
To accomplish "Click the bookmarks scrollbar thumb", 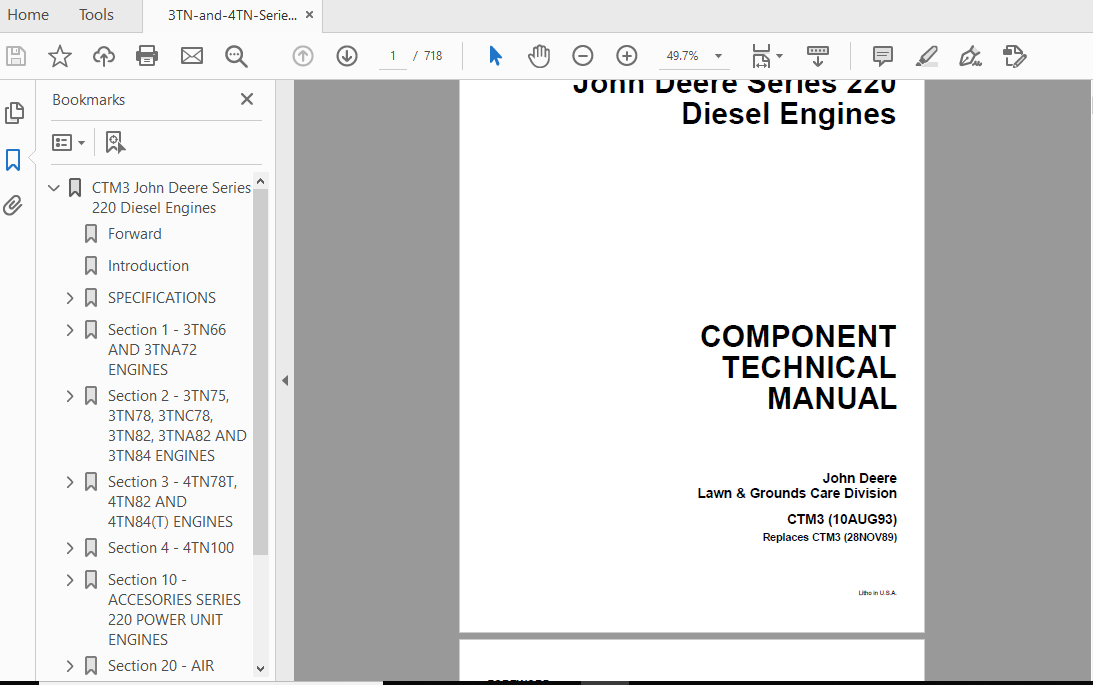I will tap(260, 373).
